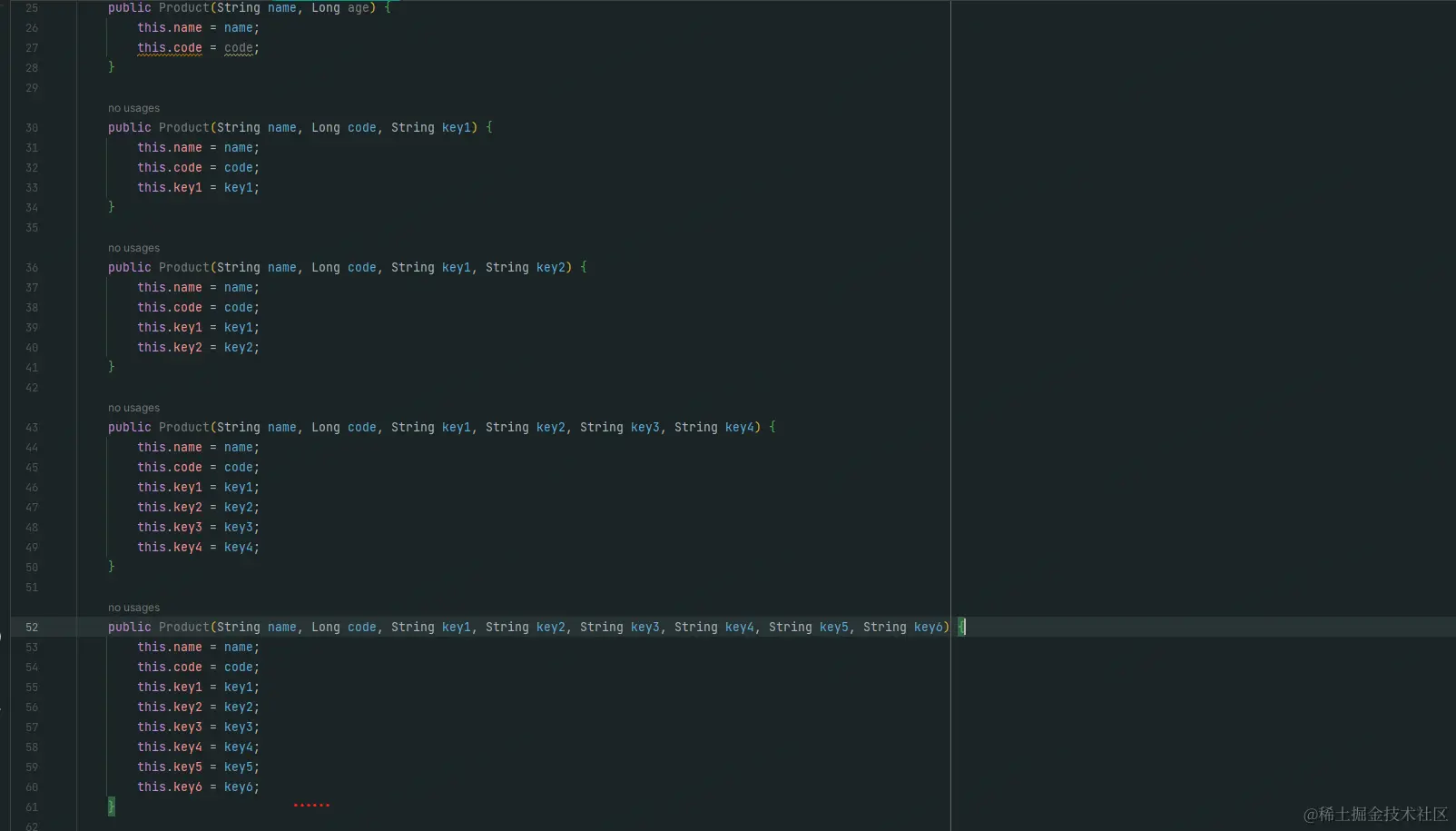Click "this.key4 = key4;" on line 49
The width and height of the screenshot is (1456, 831).
[198, 548]
